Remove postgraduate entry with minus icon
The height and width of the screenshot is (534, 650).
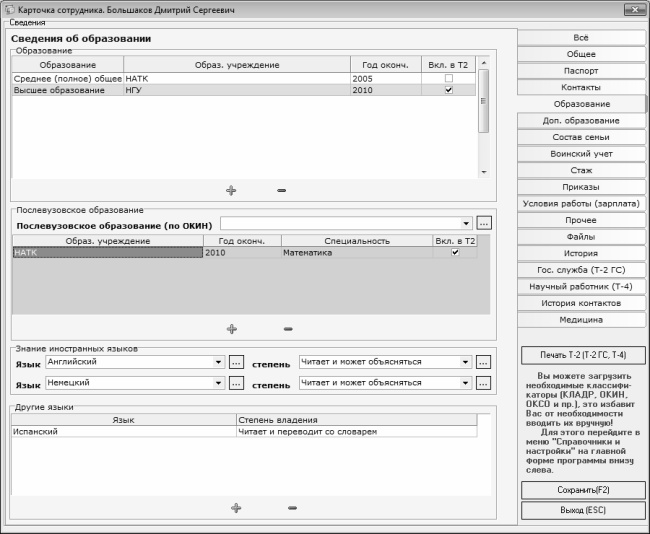[x=288, y=328]
